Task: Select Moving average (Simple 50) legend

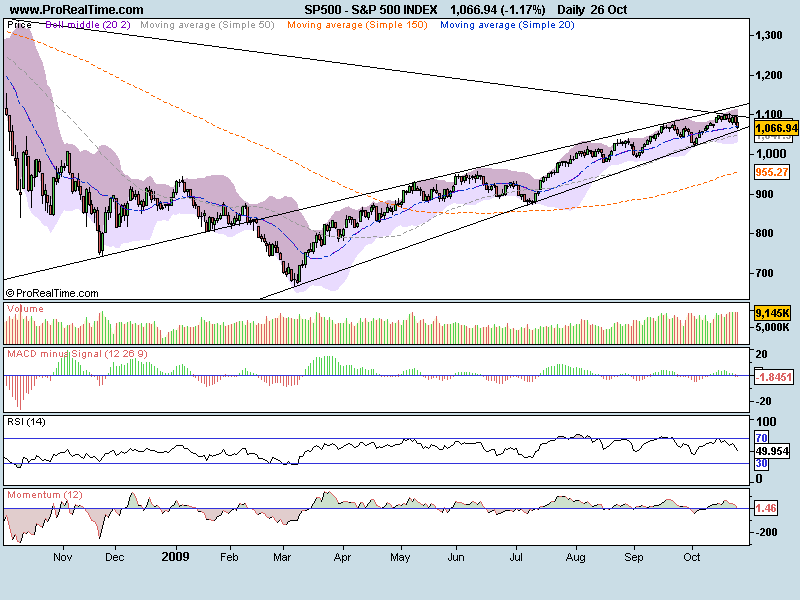Action: [x=207, y=24]
